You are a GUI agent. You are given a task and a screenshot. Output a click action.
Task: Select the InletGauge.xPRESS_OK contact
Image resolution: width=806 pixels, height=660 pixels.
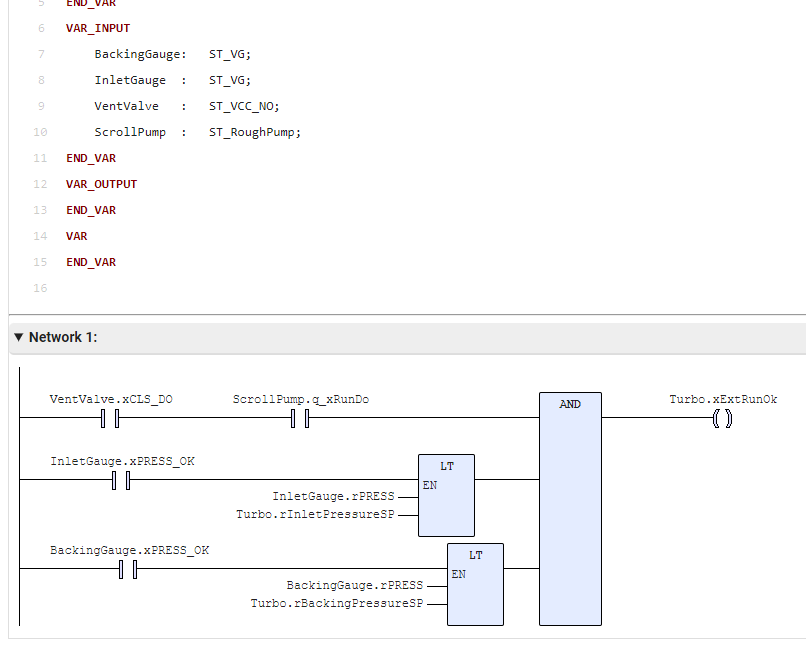121,481
